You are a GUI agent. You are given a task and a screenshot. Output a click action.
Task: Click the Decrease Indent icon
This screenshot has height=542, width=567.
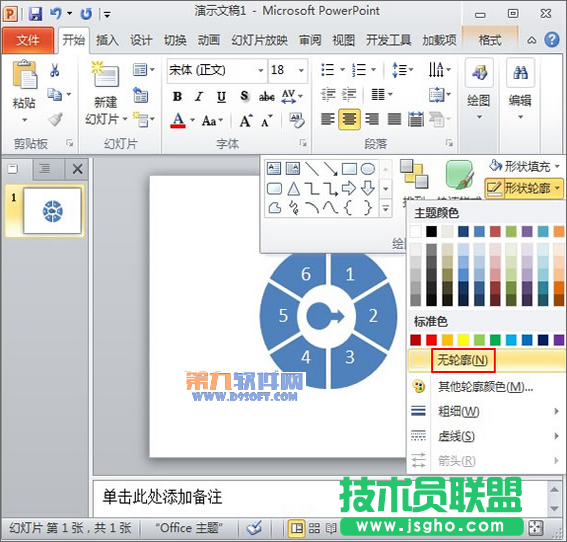coord(328,94)
